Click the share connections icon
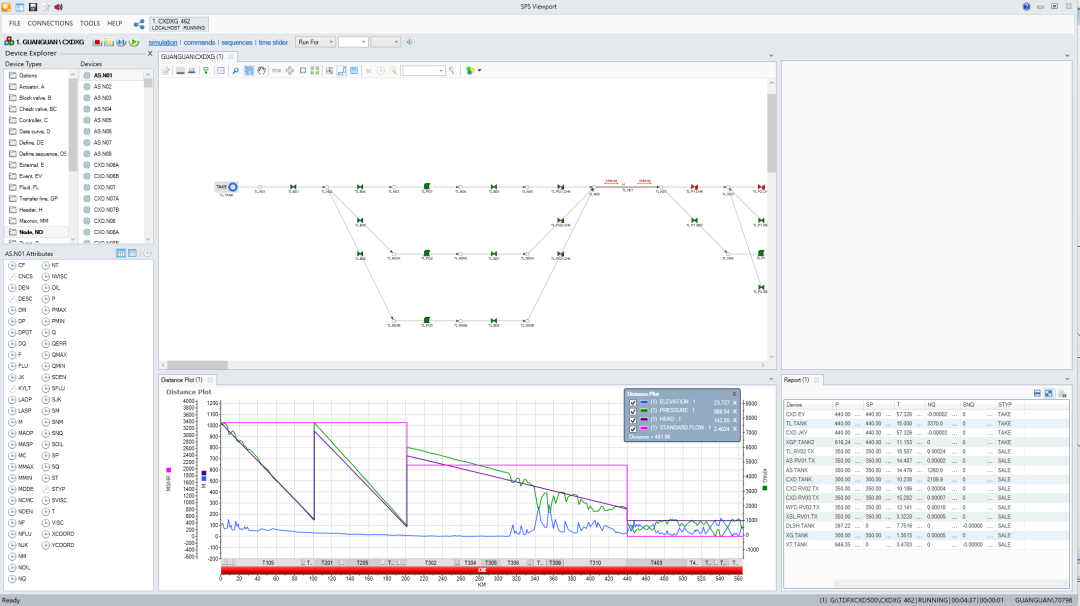Viewport: 1080px width, 606px height. pos(139,24)
